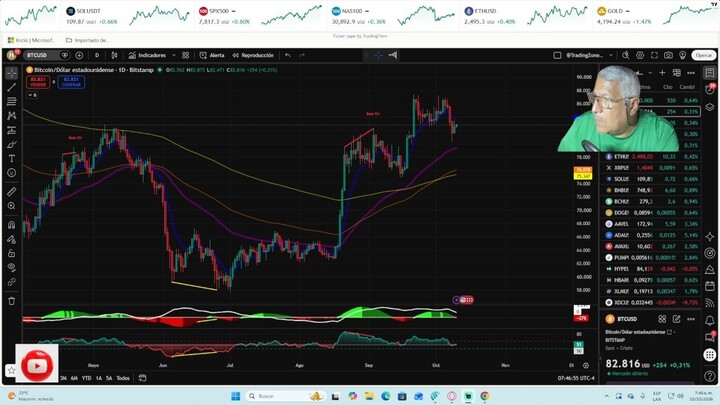The height and width of the screenshot is (405, 720).
Task: Toggle hide all drawings eye icon
Action: (x=11, y=267)
